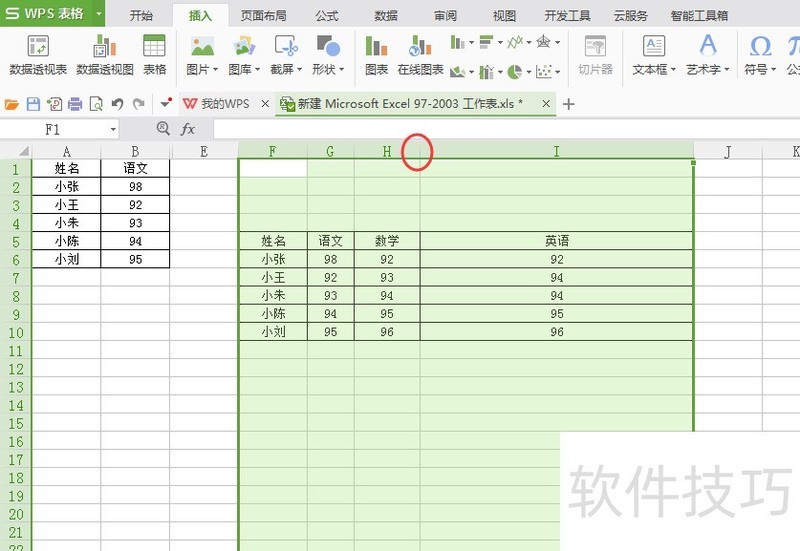Switch to the 审阅 ribbon tab
800x551 pixels.
point(445,16)
